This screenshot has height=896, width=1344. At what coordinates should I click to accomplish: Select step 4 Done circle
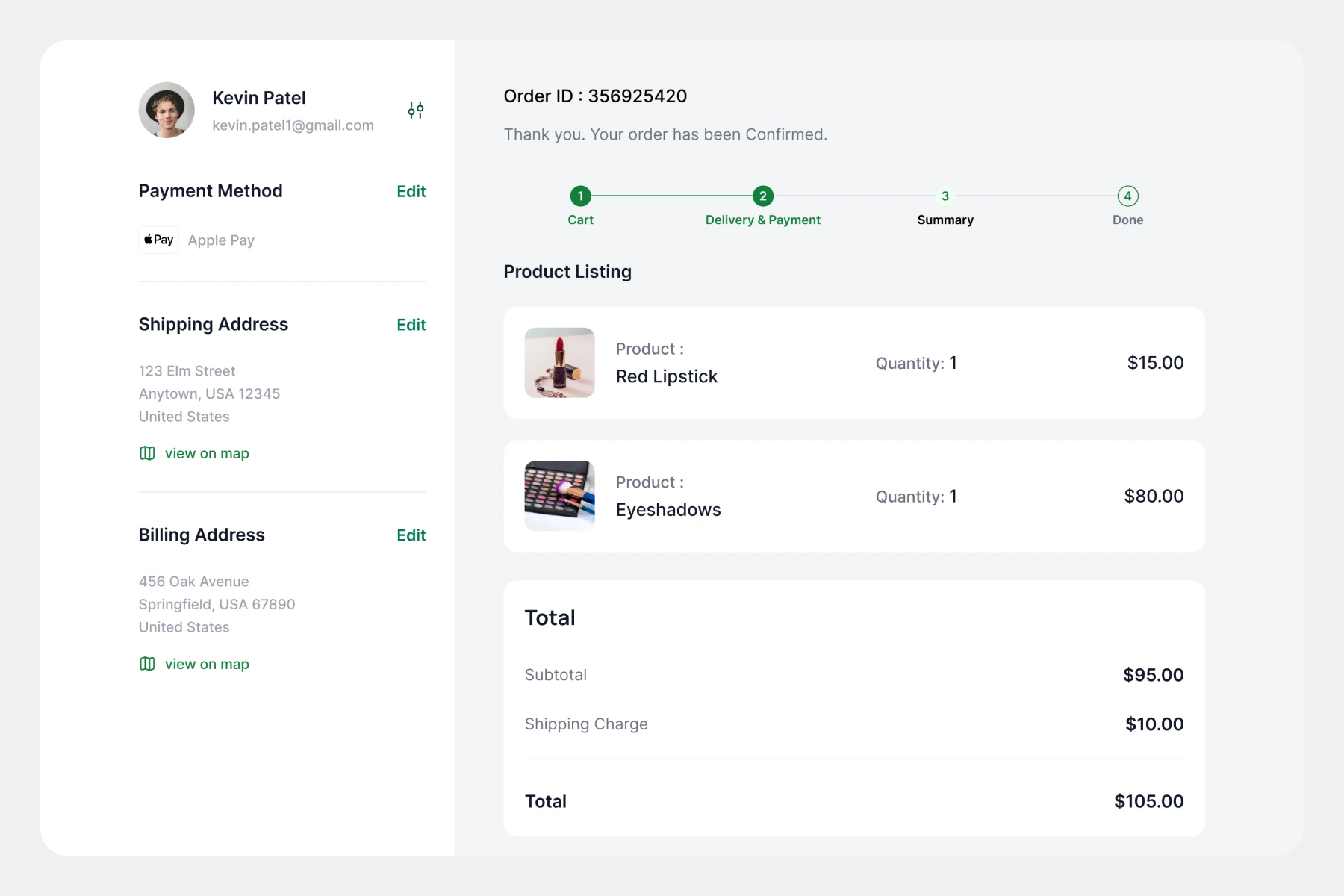click(x=1127, y=196)
